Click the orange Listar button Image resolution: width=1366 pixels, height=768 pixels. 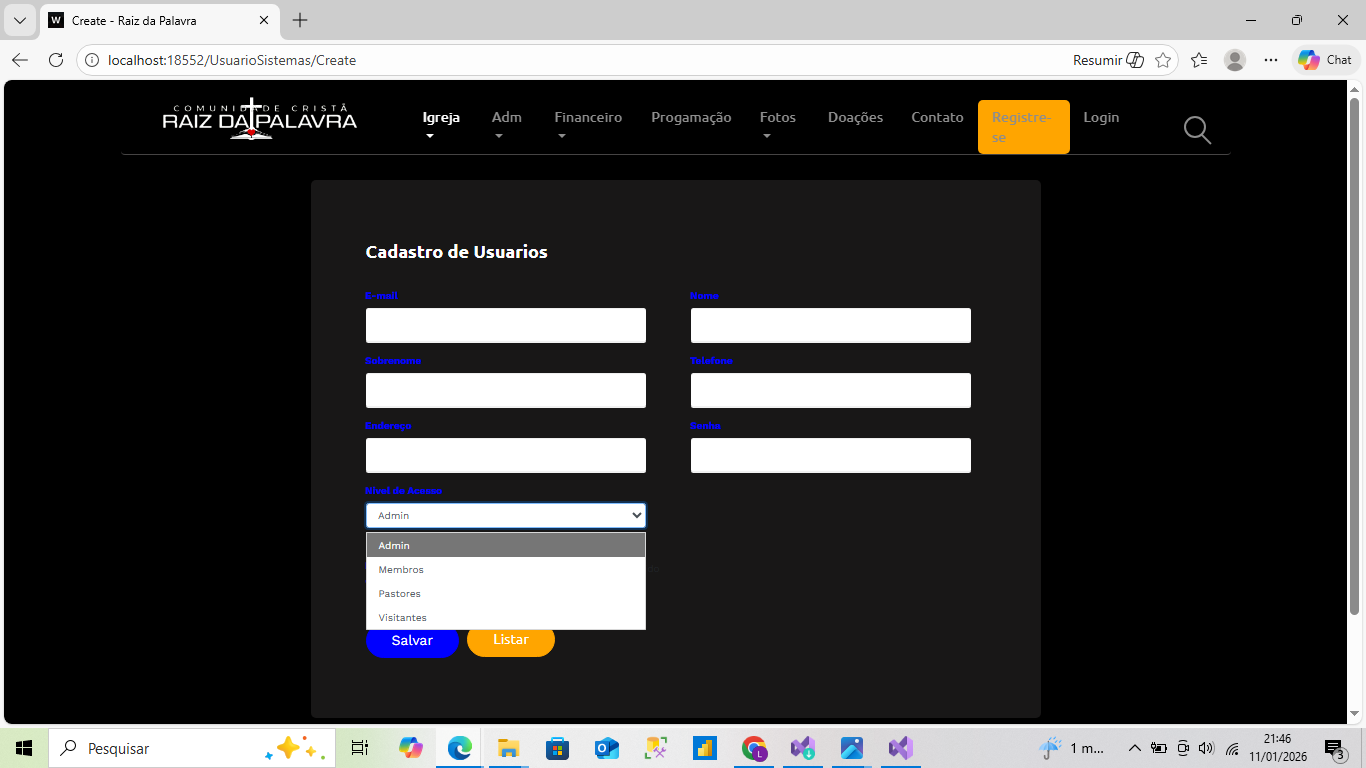(510, 640)
